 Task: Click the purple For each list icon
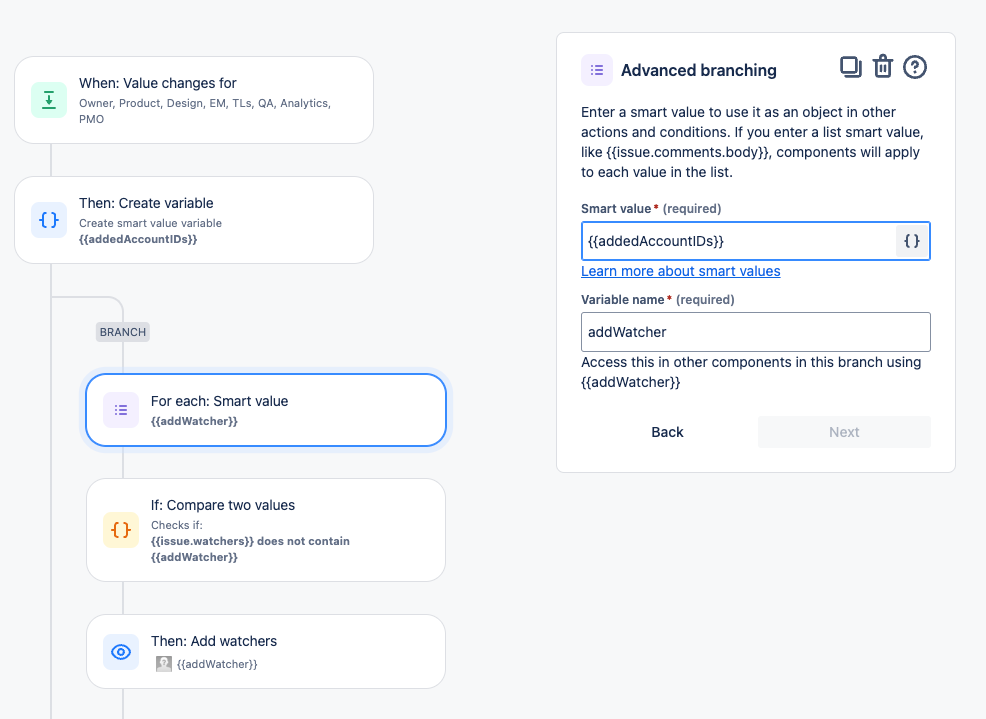pyautogui.click(x=121, y=410)
